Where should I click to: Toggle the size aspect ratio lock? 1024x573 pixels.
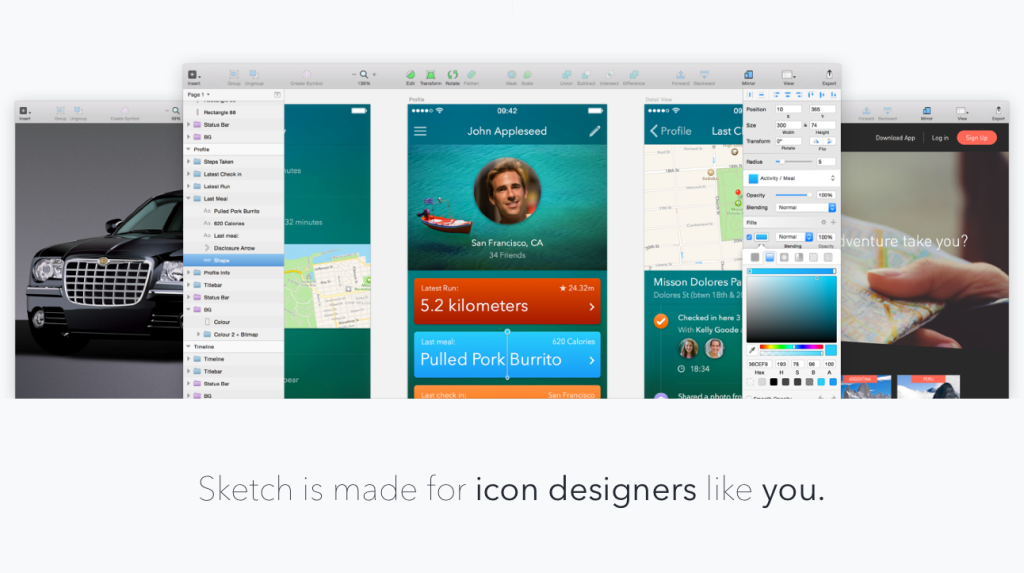tap(805, 125)
